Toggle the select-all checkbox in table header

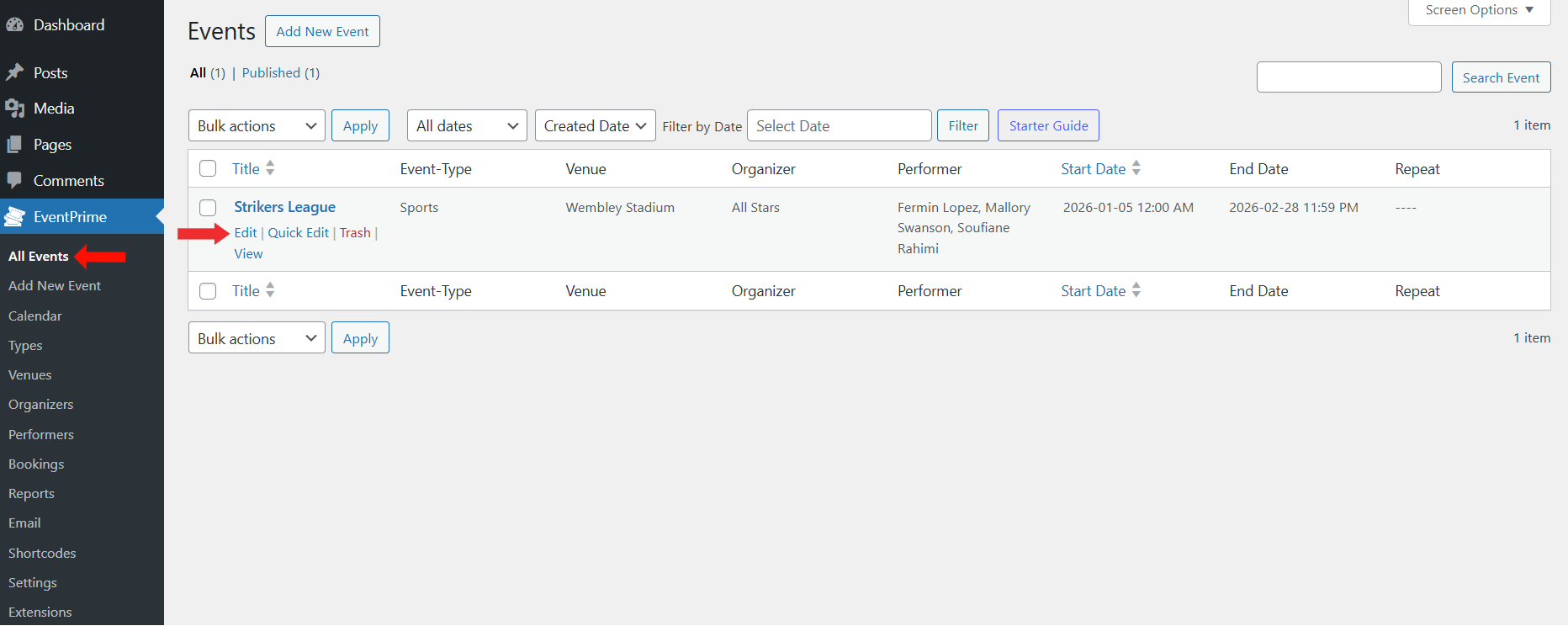pos(208,168)
